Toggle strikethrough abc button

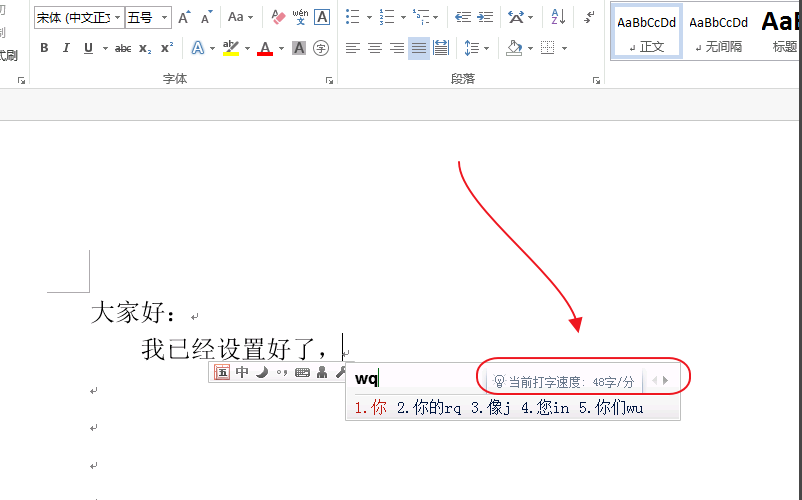[123, 49]
